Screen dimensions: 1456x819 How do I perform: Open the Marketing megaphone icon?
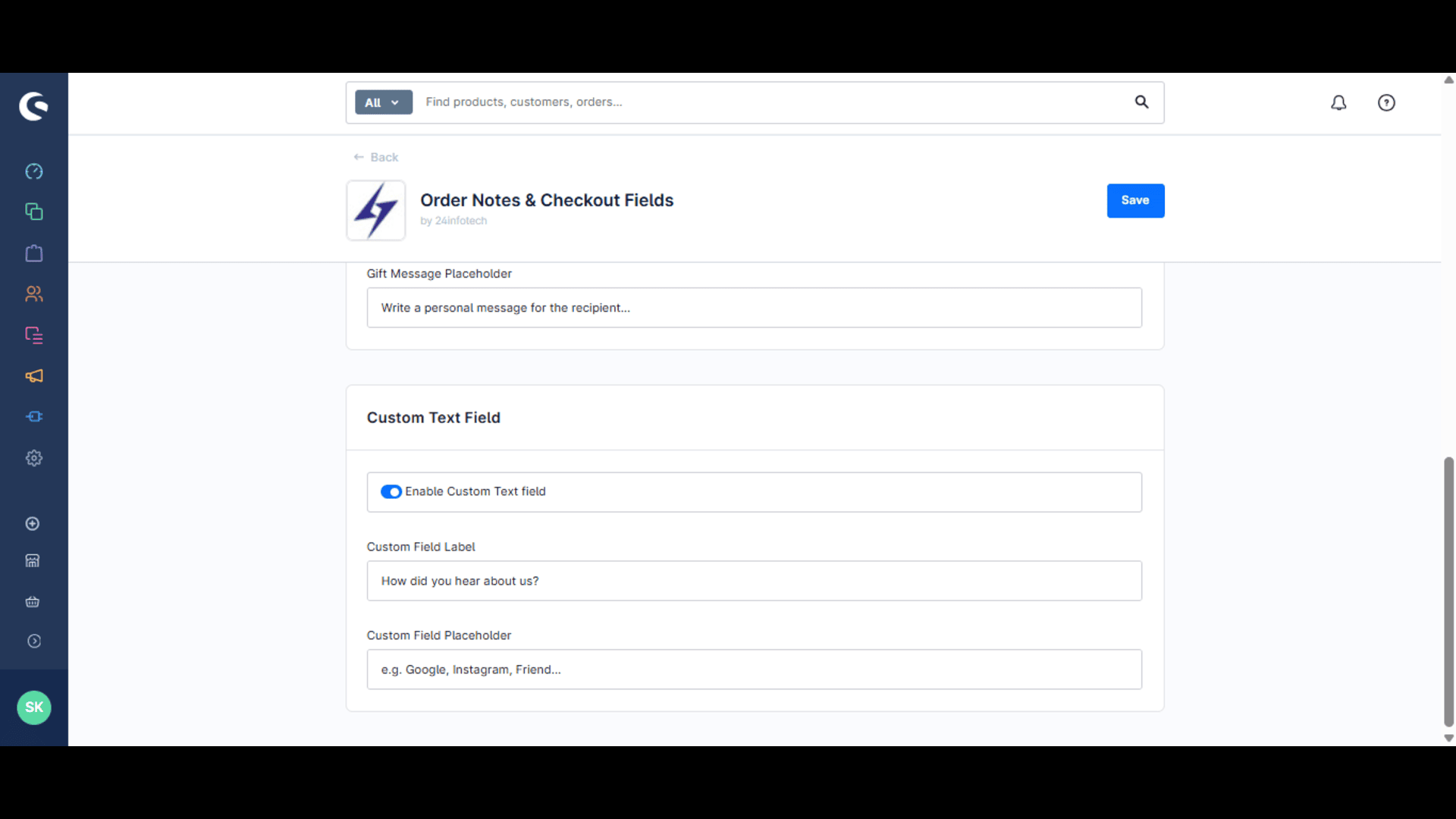pyautogui.click(x=34, y=376)
